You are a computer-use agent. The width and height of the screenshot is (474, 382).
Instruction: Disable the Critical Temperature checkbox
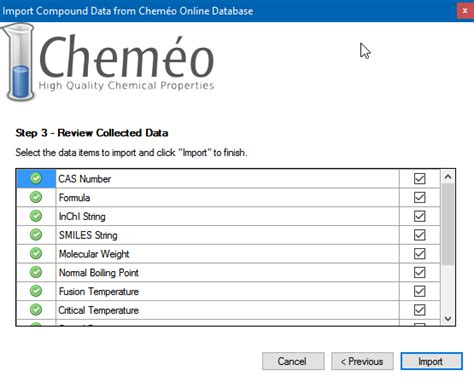click(x=419, y=310)
